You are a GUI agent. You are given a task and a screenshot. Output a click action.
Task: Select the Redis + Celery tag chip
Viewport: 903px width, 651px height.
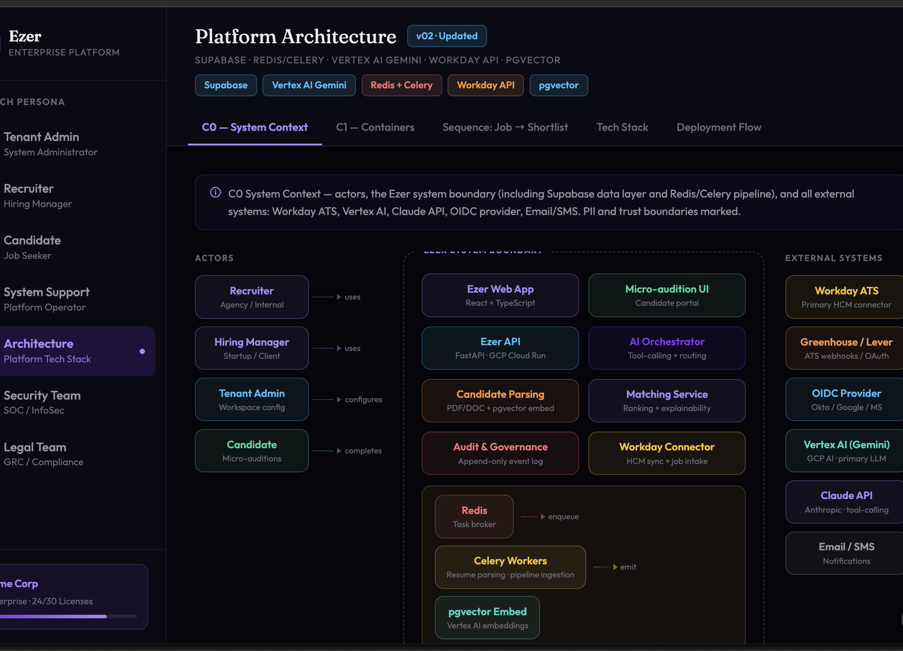[401, 85]
